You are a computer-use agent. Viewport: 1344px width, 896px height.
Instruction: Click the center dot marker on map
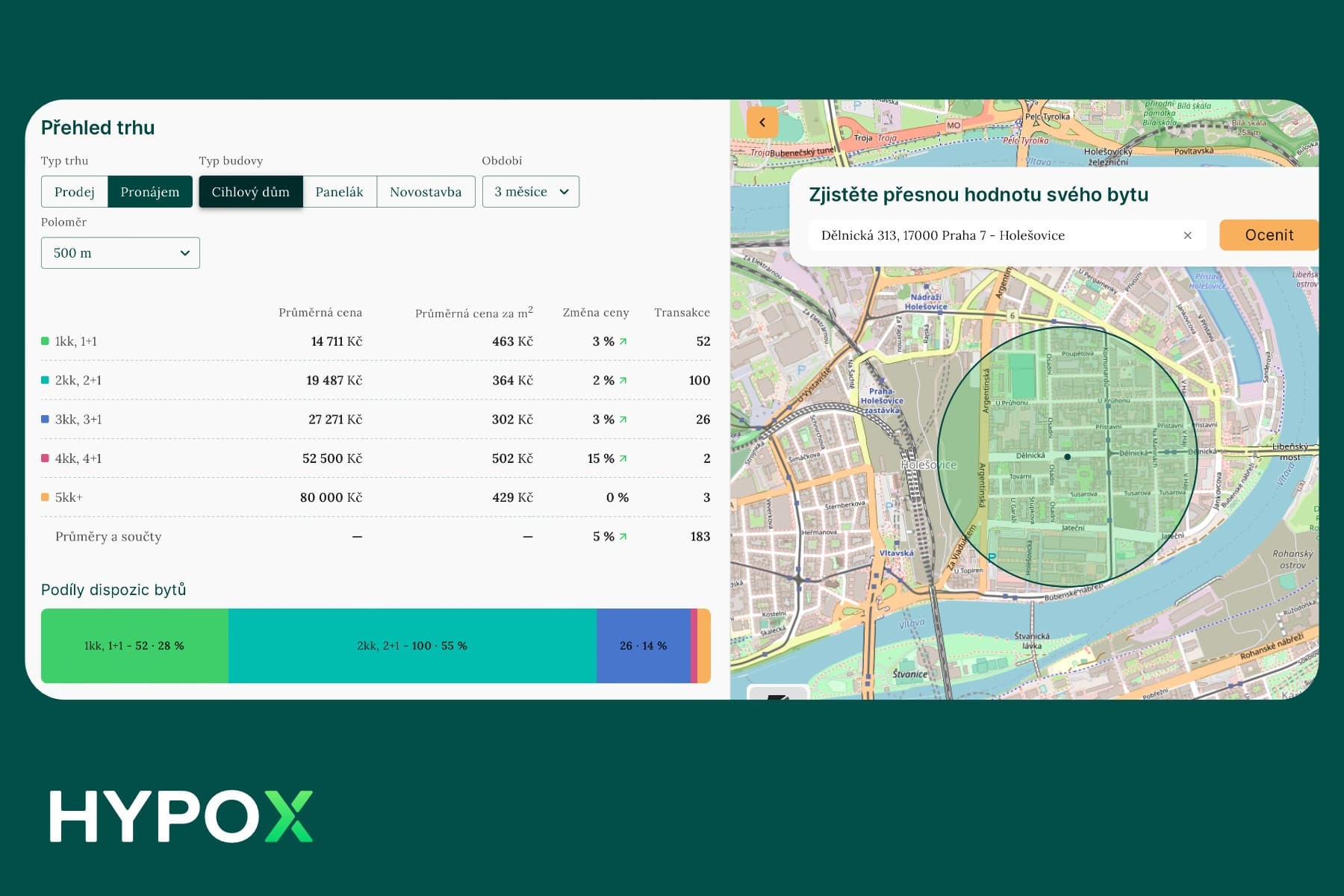1067,456
